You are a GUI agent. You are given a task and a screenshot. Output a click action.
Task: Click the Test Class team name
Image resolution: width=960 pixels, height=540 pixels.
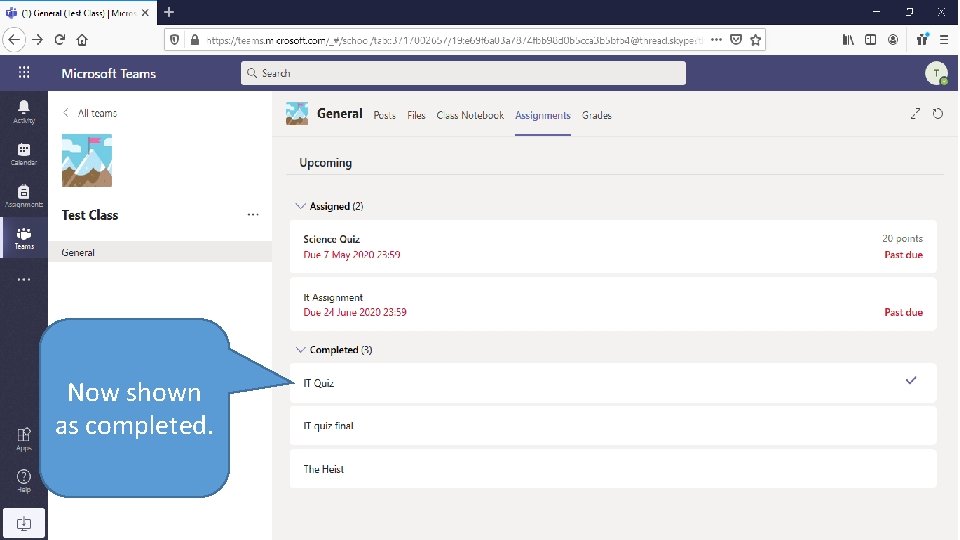coord(90,215)
